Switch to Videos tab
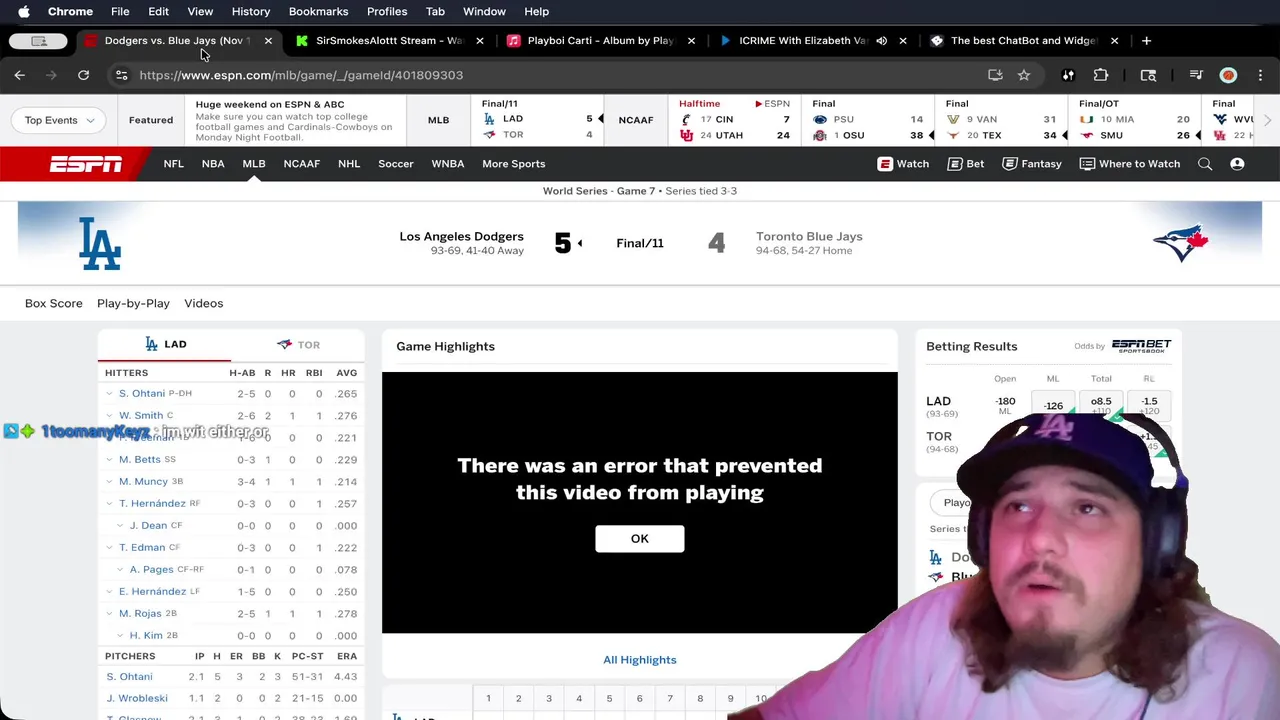This screenshot has width=1280, height=720. pyautogui.click(x=203, y=303)
